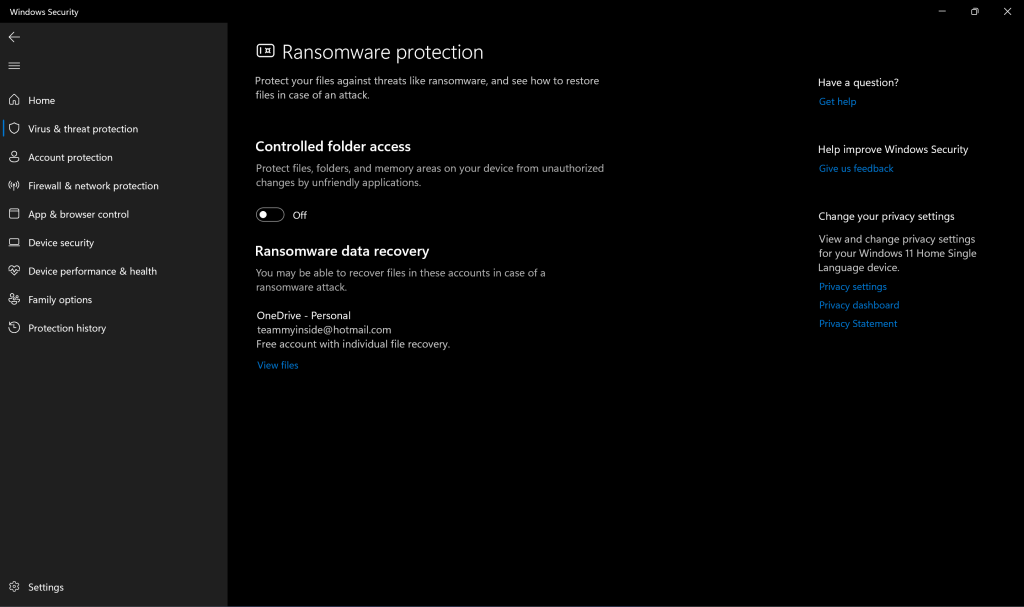Click the Firewall & network antenna icon

[x=14, y=186]
